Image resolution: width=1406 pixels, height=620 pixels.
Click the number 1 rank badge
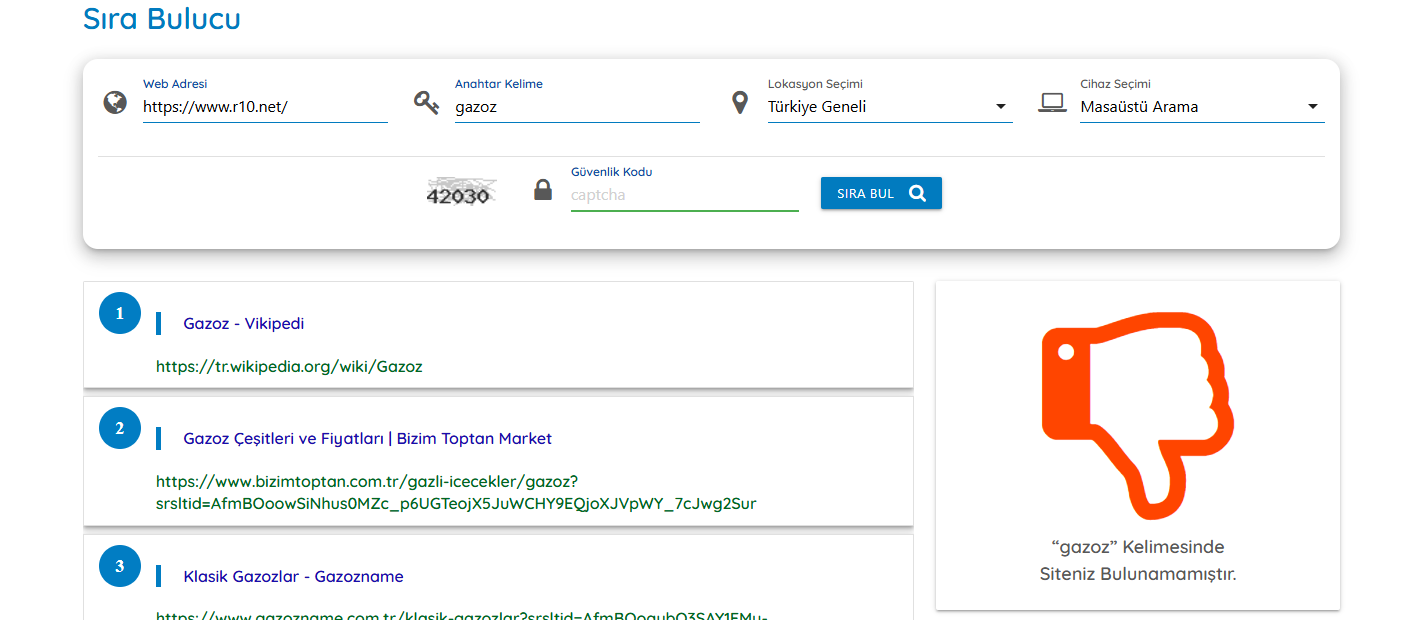pyautogui.click(x=120, y=313)
